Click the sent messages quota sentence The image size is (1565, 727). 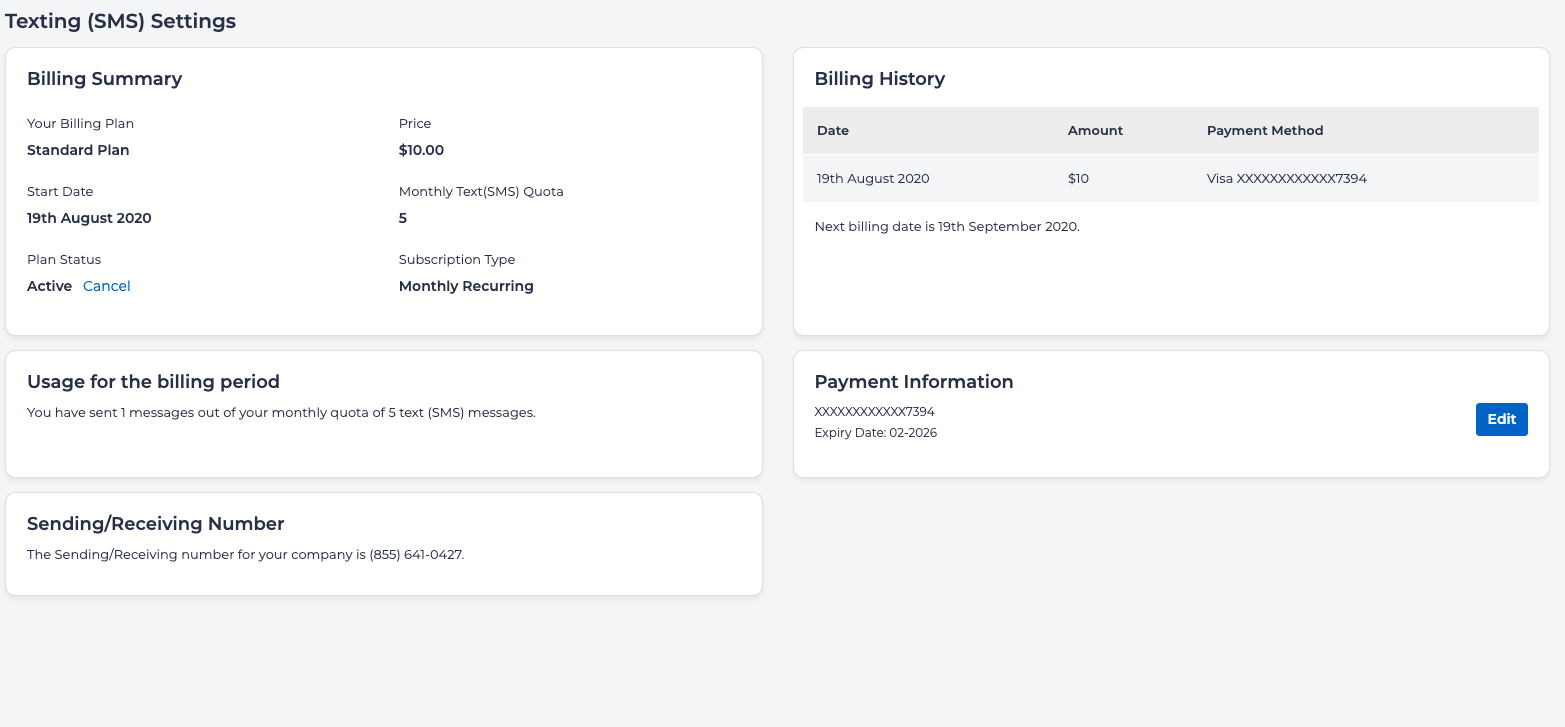click(x=281, y=412)
